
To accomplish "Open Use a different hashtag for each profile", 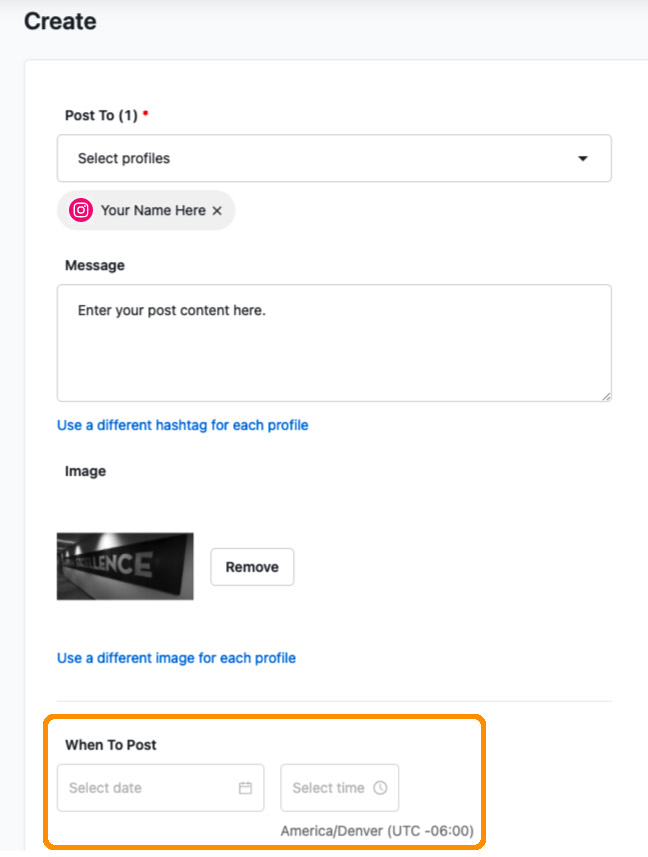I will click(182, 425).
